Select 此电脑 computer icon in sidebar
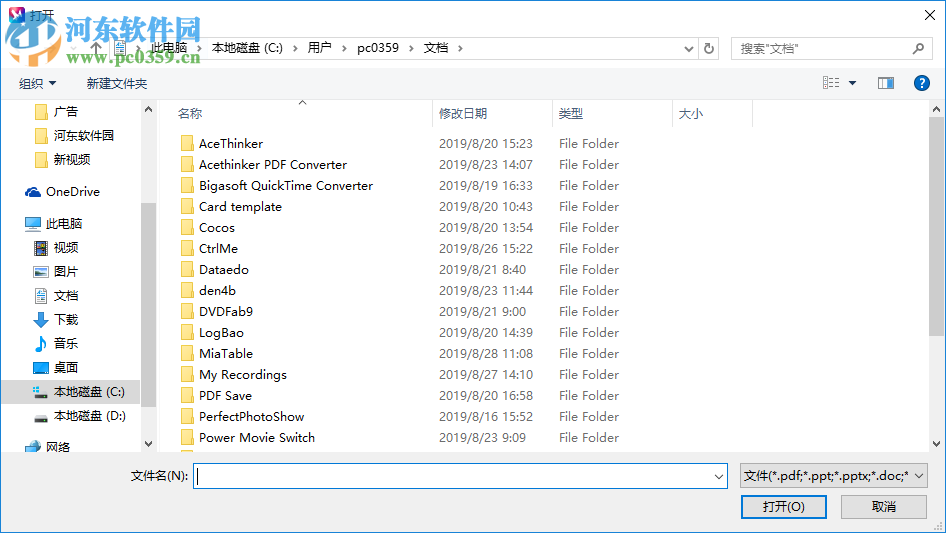 click(x=33, y=224)
